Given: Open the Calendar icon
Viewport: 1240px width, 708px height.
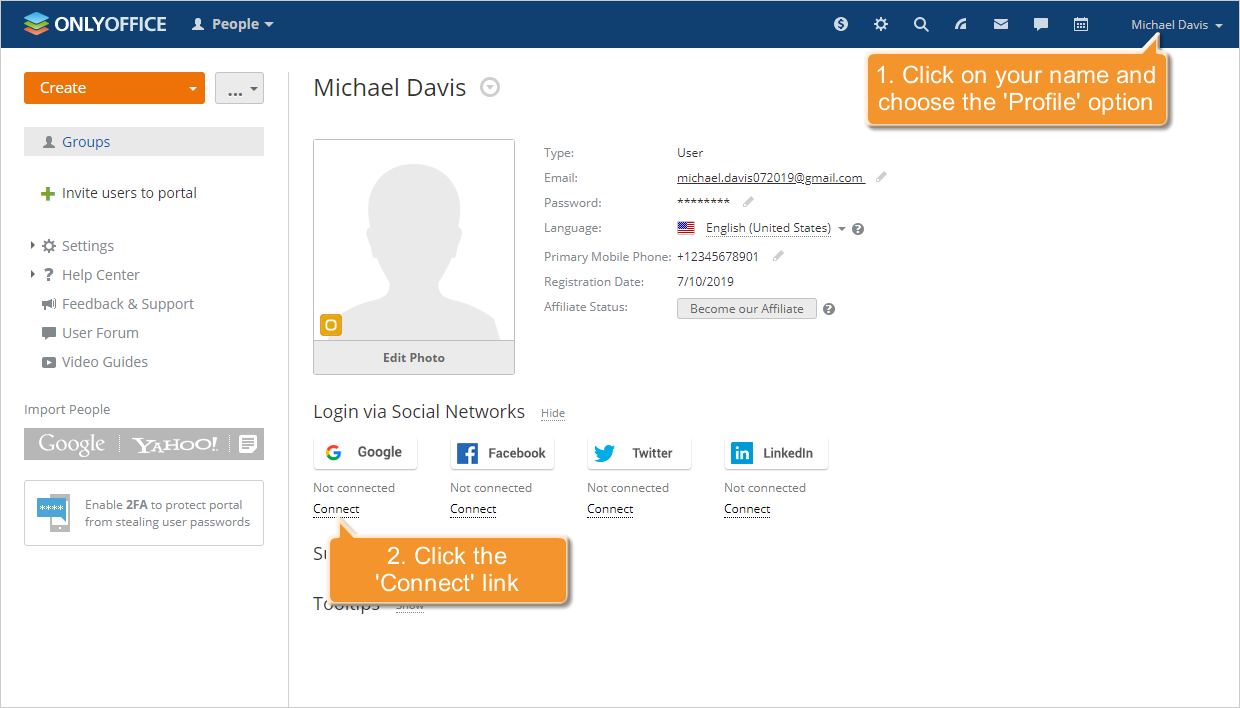Looking at the screenshot, I should pos(1081,24).
